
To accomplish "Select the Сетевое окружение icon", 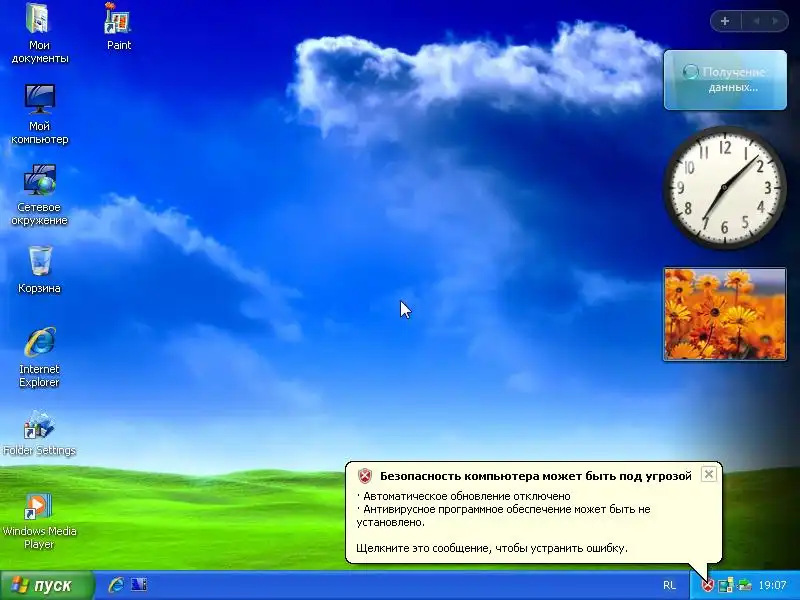I will pos(39,195).
